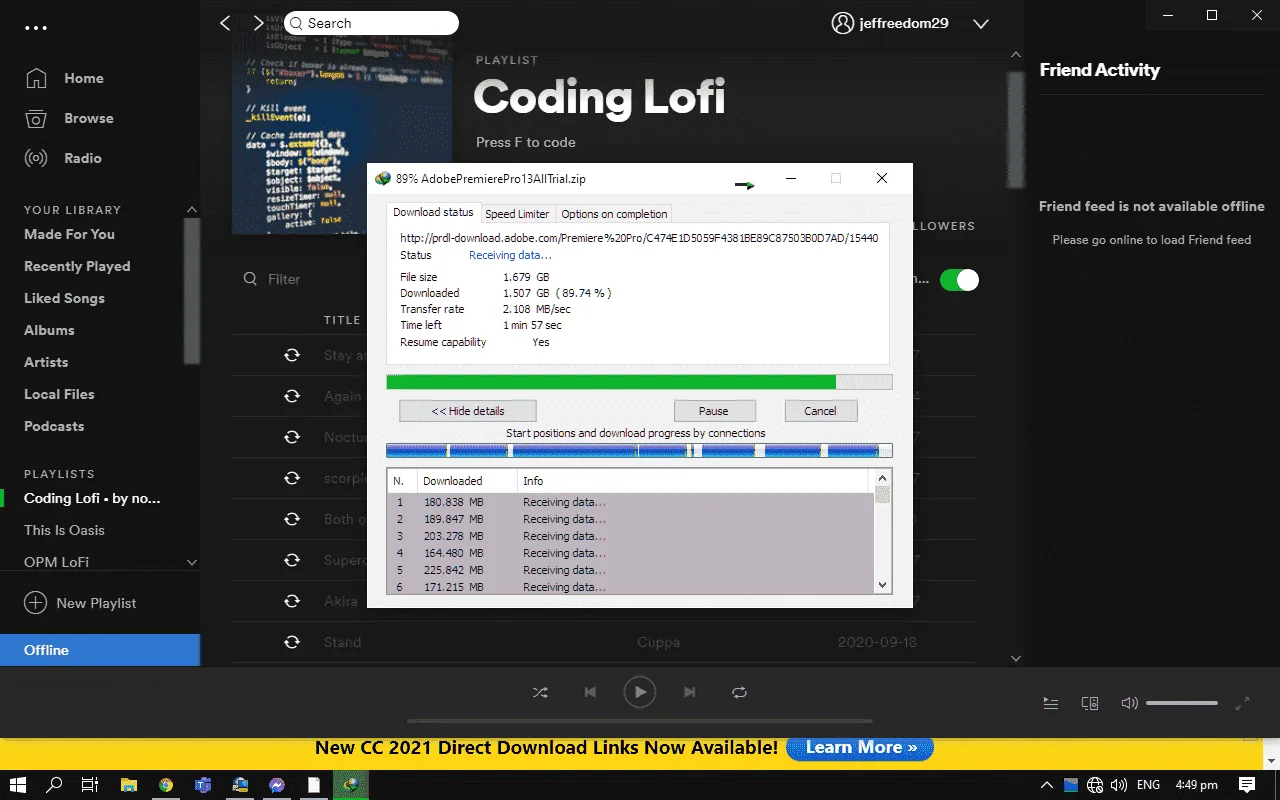This screenshot has width=1280, height=800.
Task: Click the Browse icon in sidebar
Action: (x=36, y=118)
